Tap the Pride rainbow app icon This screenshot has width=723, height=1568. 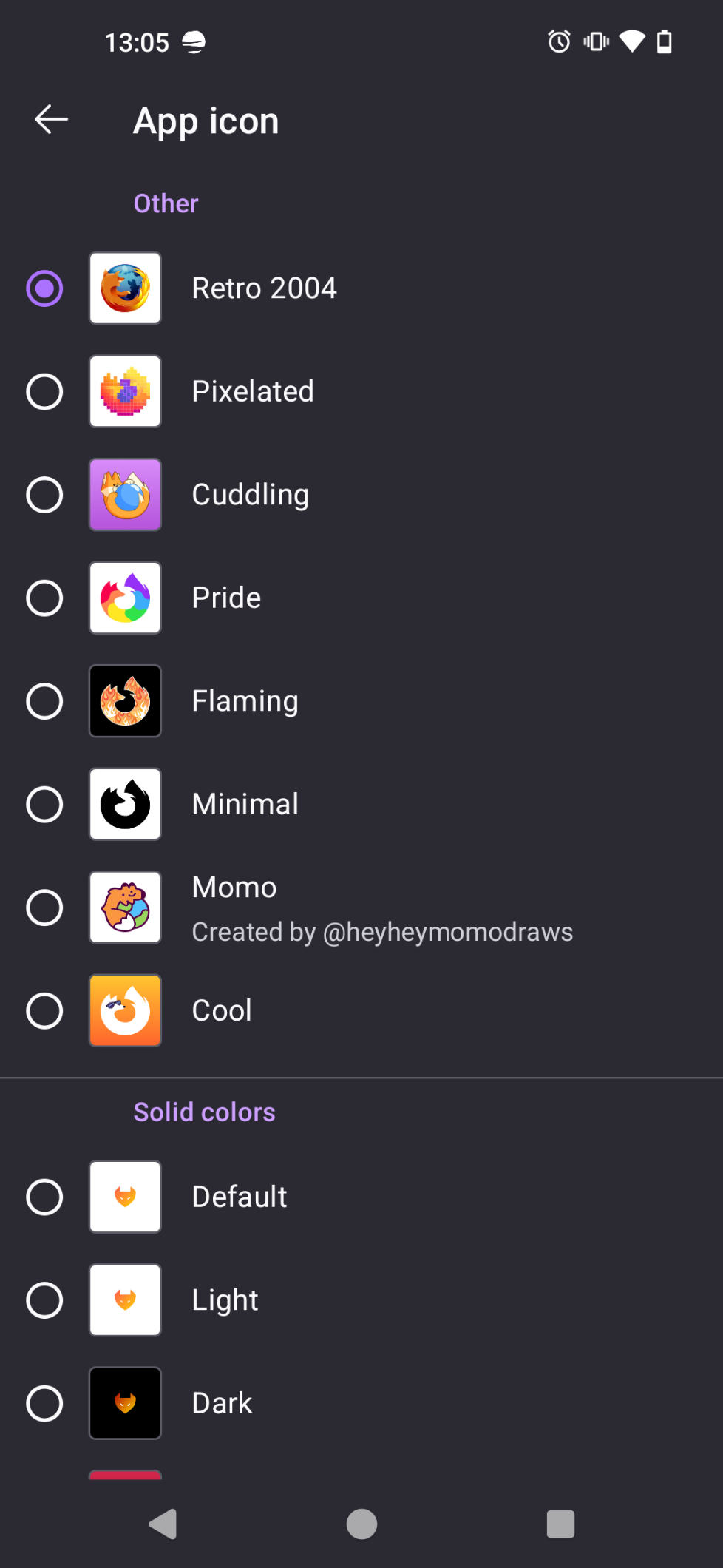[125, 598]
